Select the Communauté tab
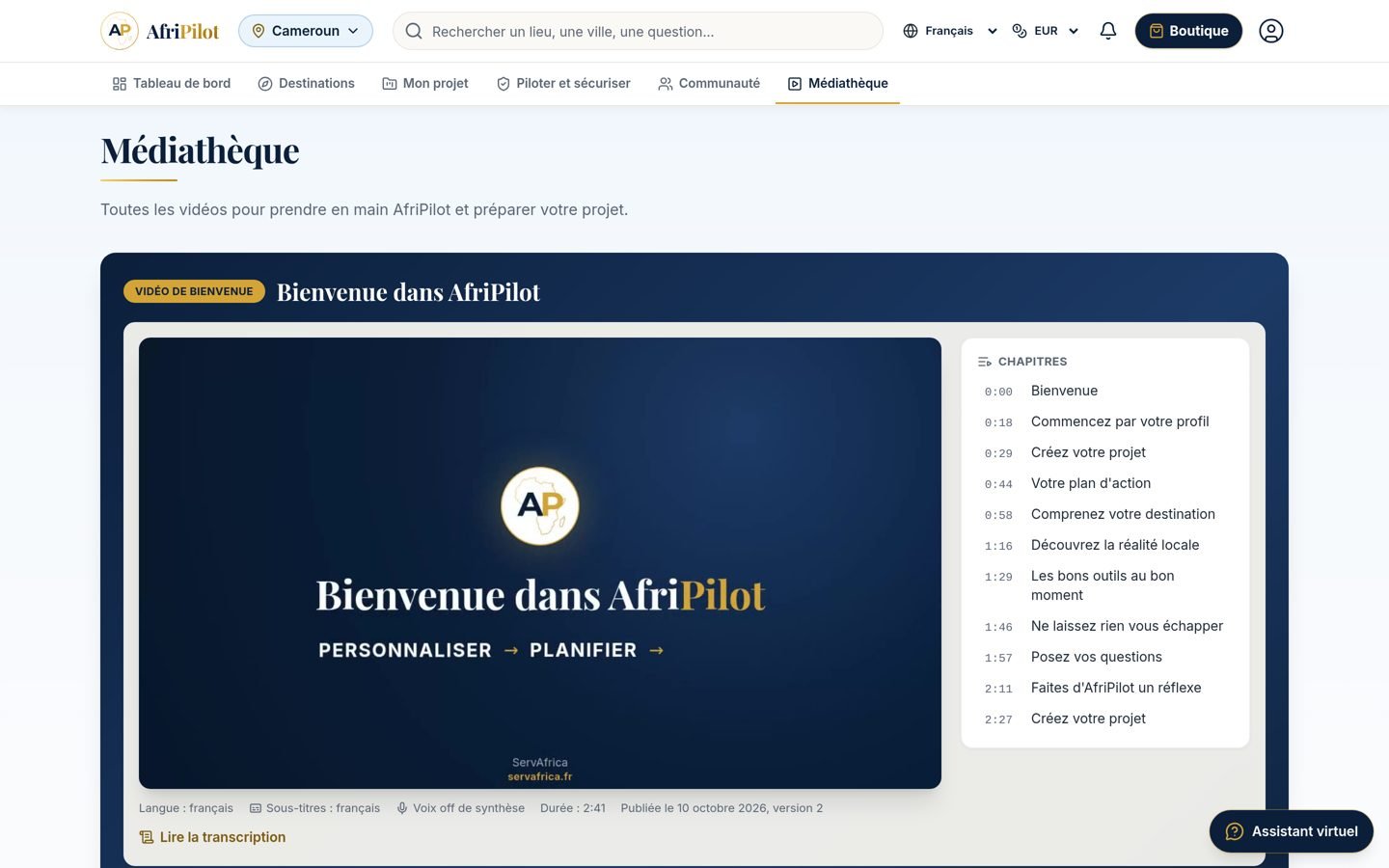The width and height of the screenshot is (1389, 868). 709,84
